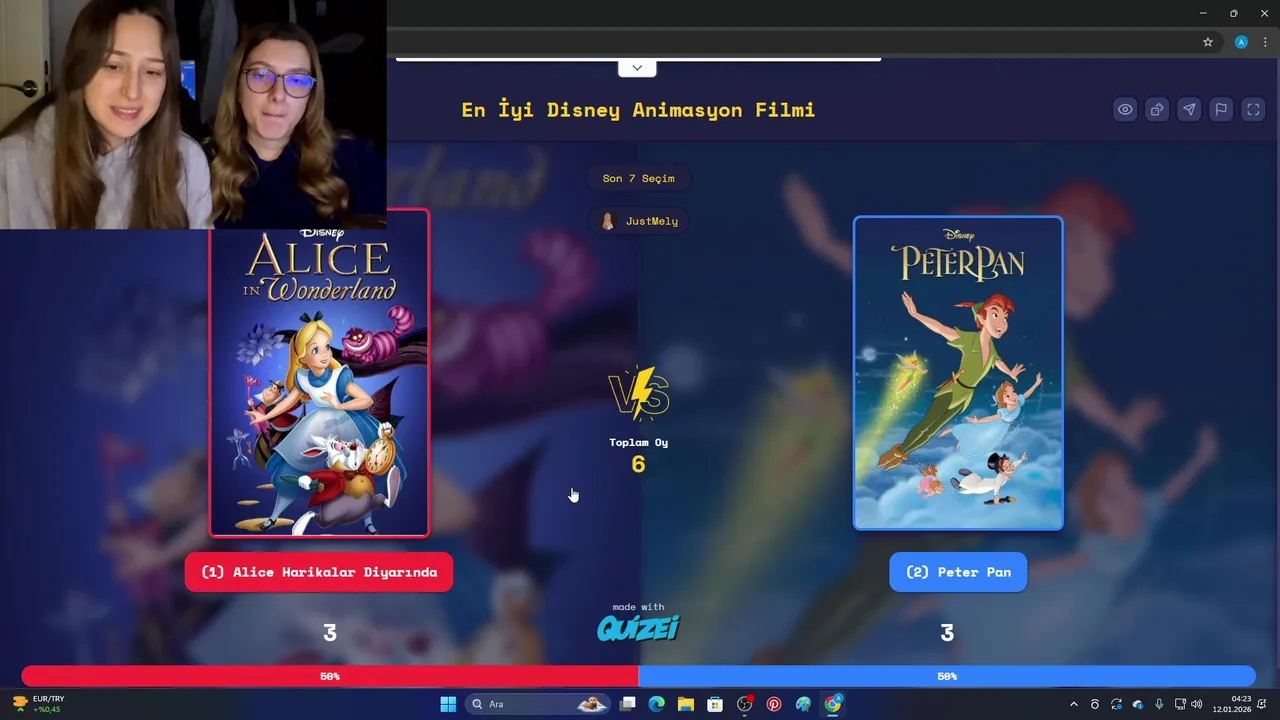Open Task View on taskbar
Viewport: 1280px width, 720px height.
627,704
